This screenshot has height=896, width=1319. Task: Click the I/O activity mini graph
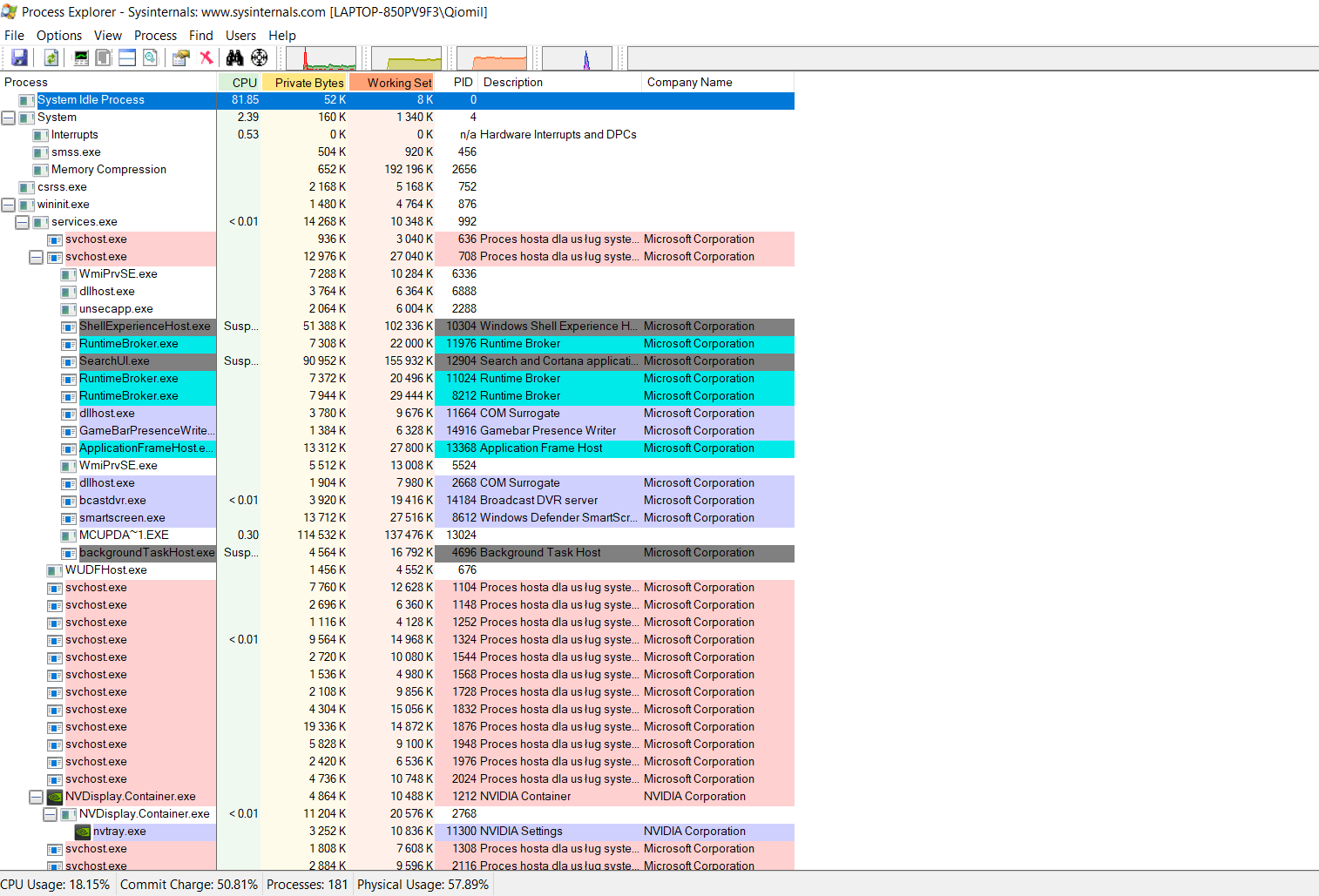point(578,58)
